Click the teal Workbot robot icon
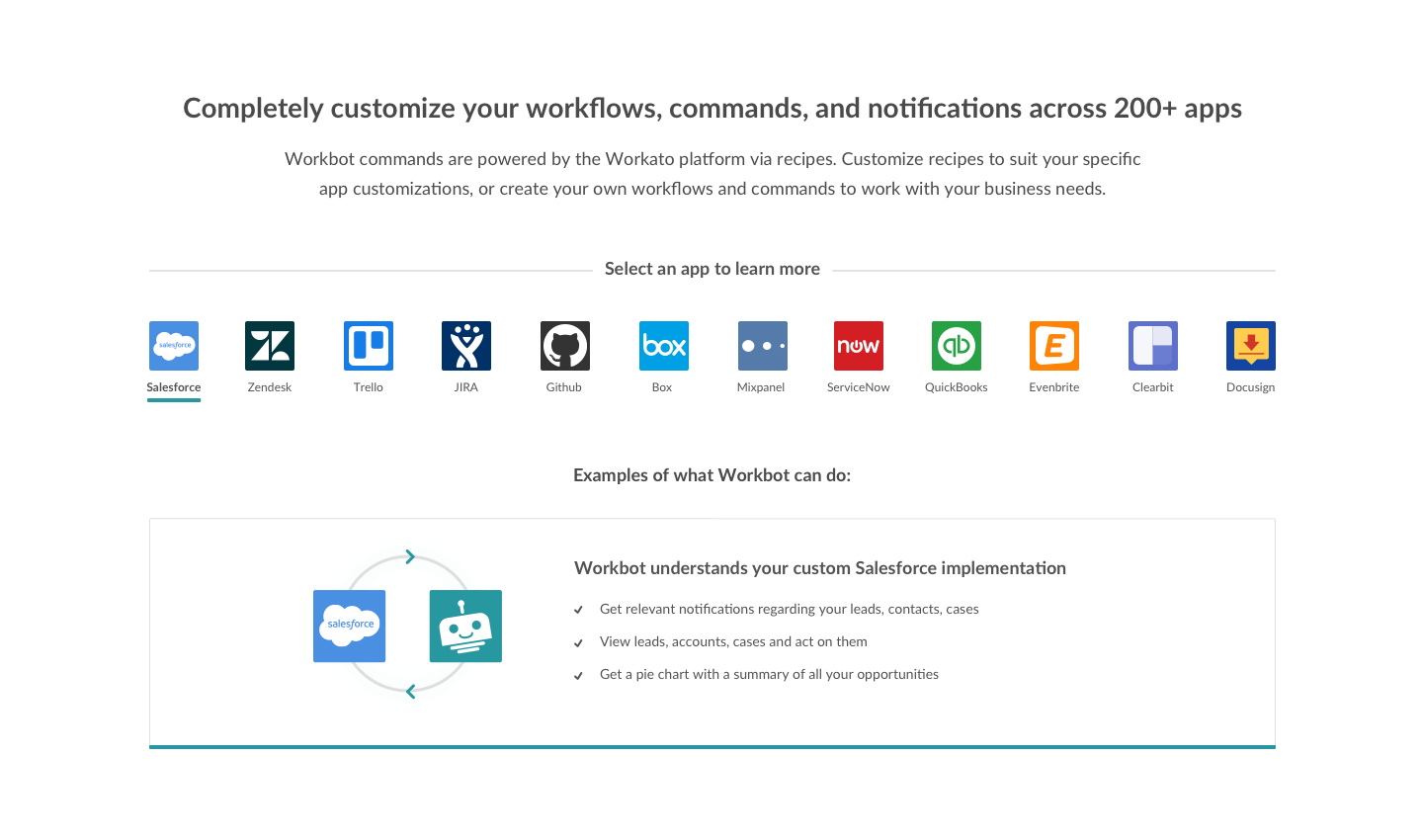The width and height of the screenshot is (1423, 840). [x=465, y=627]
